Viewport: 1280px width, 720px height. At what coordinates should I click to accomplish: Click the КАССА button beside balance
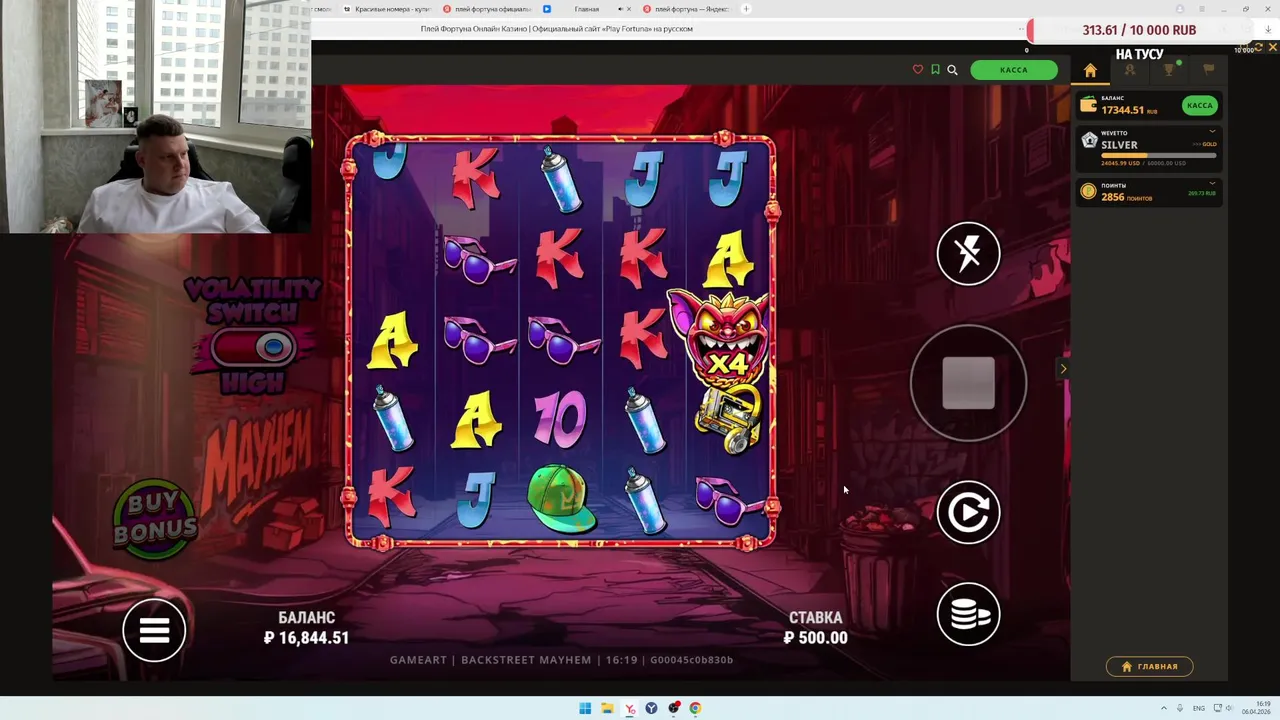click(1199, 105)
